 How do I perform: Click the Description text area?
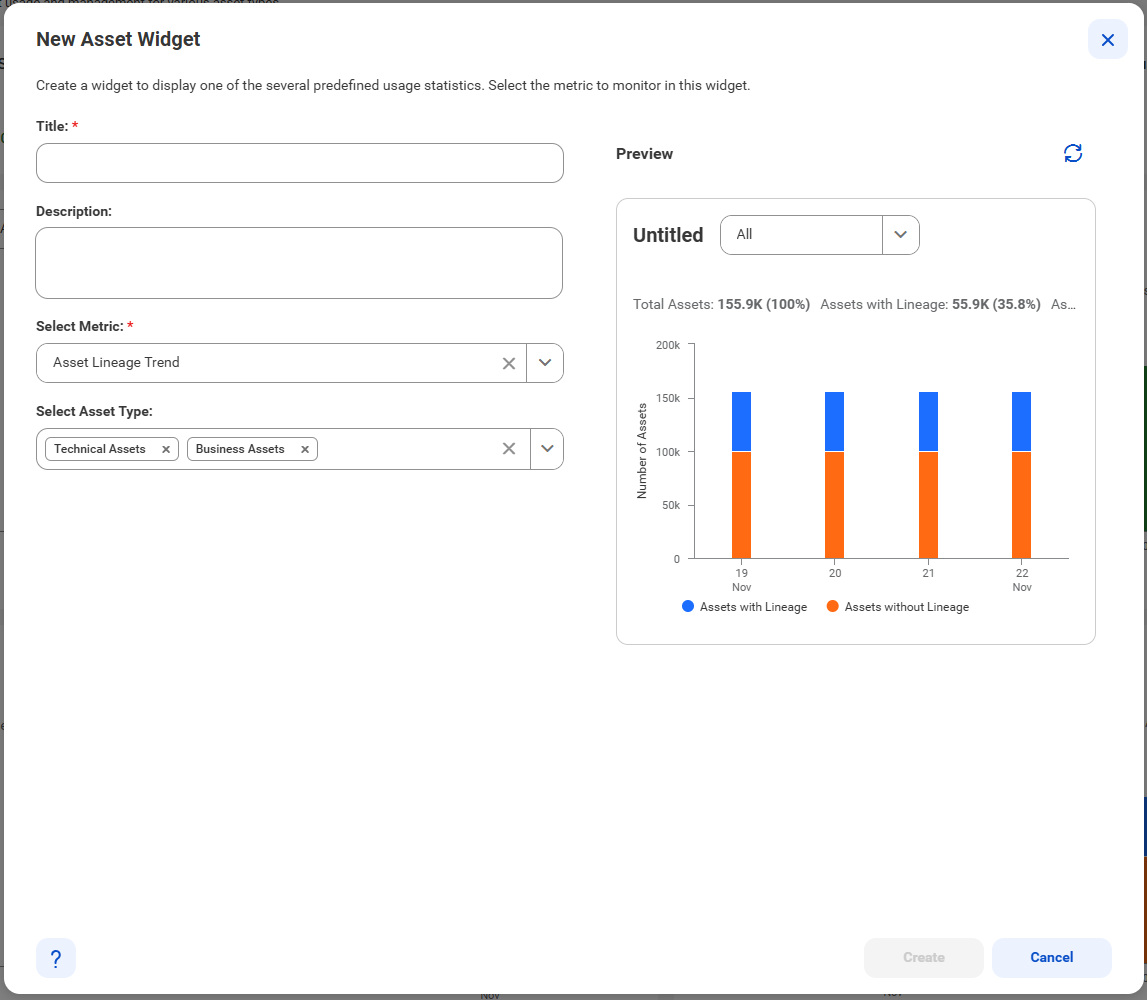pyautogui.click(x=299, y=263)
